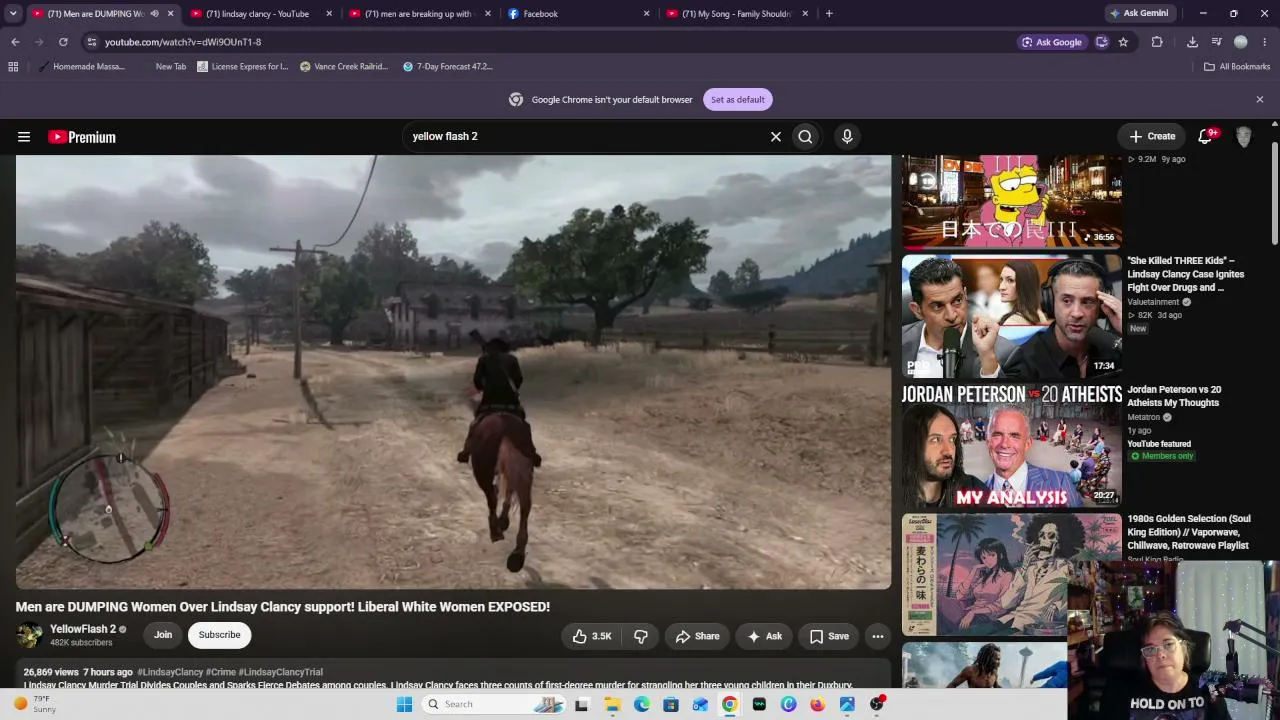Open the Create button
The width and height of the screenshot is (1280, 720).
tap(1152, 137)
